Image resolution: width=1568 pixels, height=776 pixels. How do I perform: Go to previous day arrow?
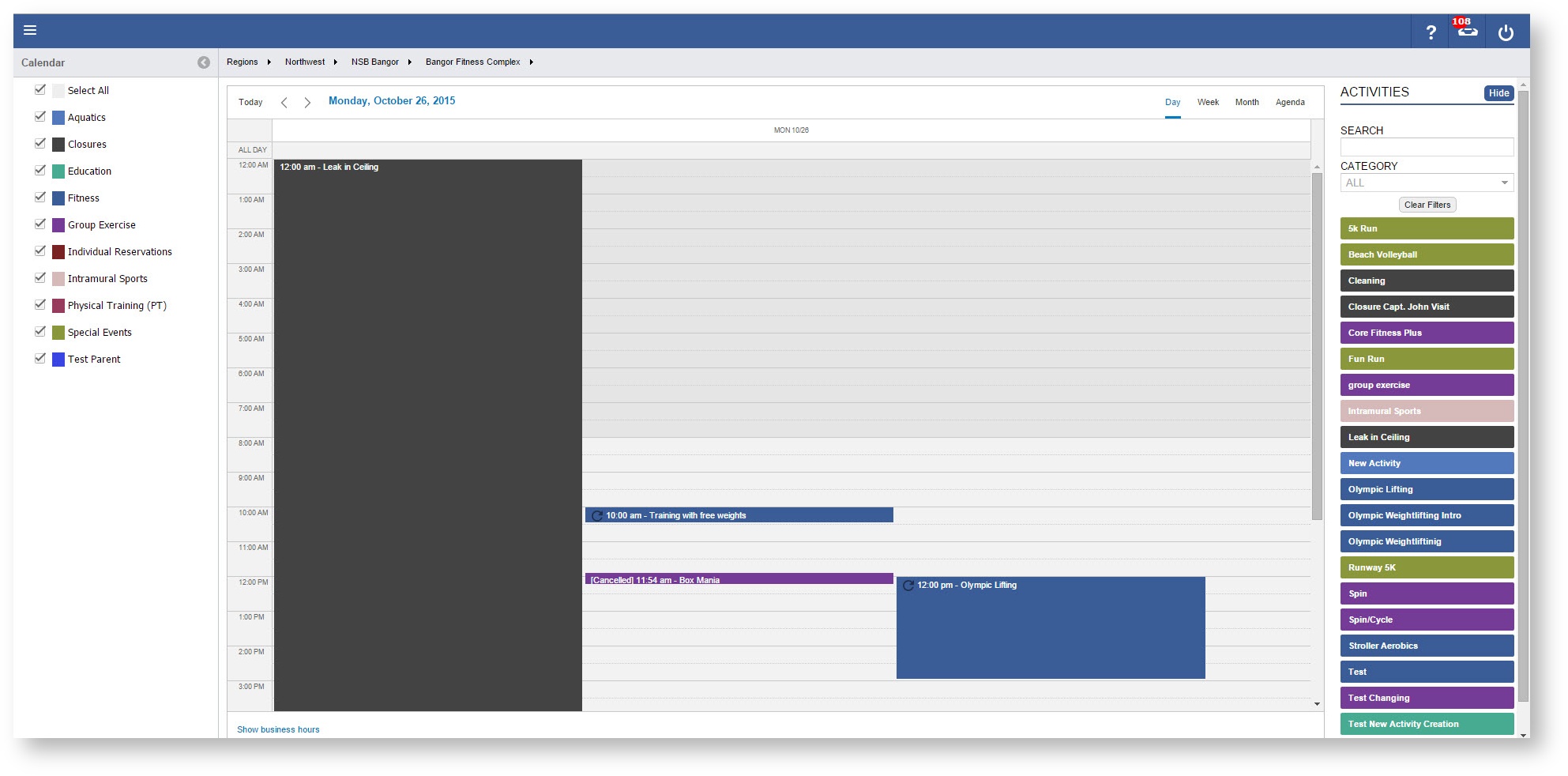click(x=284, y=103)
